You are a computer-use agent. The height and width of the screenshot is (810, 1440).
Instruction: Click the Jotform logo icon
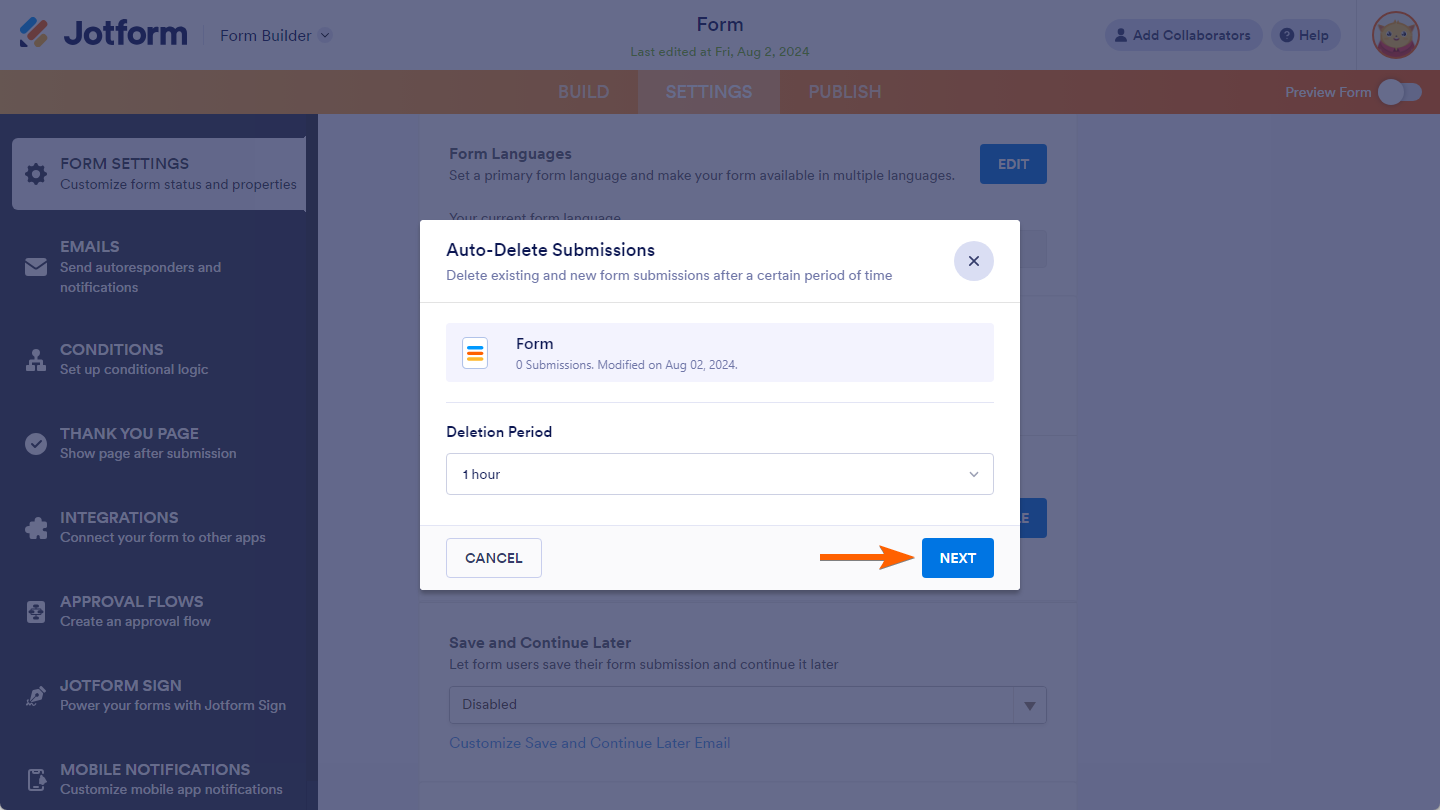coord(34,34)
